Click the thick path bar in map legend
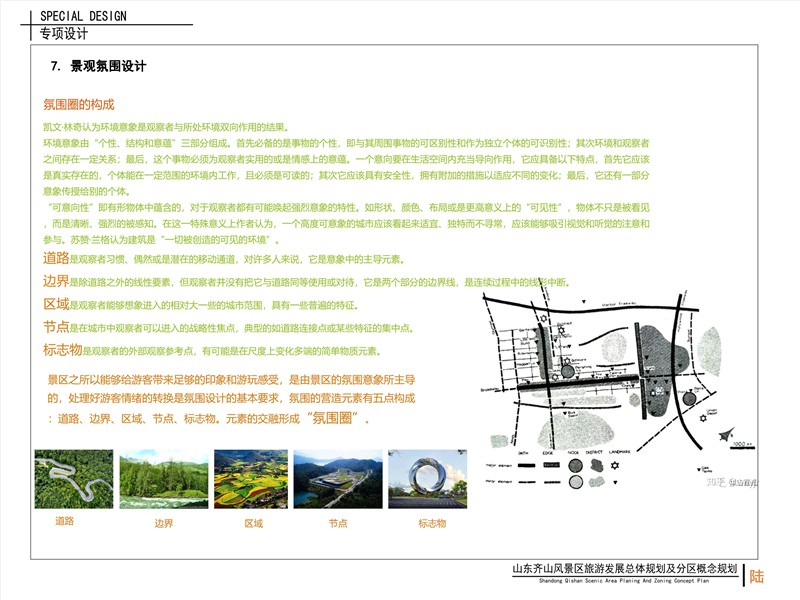The width and height of the screenshot is (800, 600). coord(527,465)
